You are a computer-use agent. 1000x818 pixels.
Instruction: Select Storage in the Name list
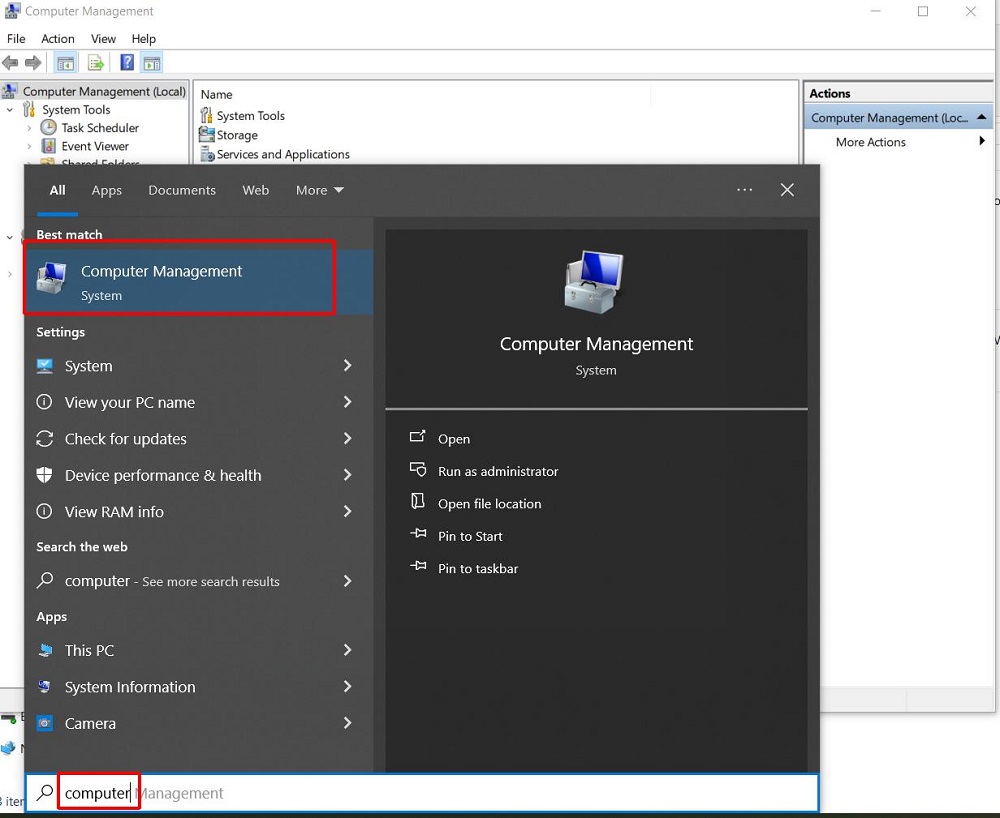pos(236,135)
